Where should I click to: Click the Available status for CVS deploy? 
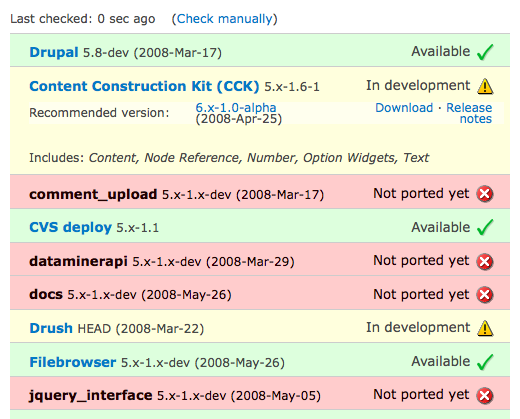tap(441, 227)
